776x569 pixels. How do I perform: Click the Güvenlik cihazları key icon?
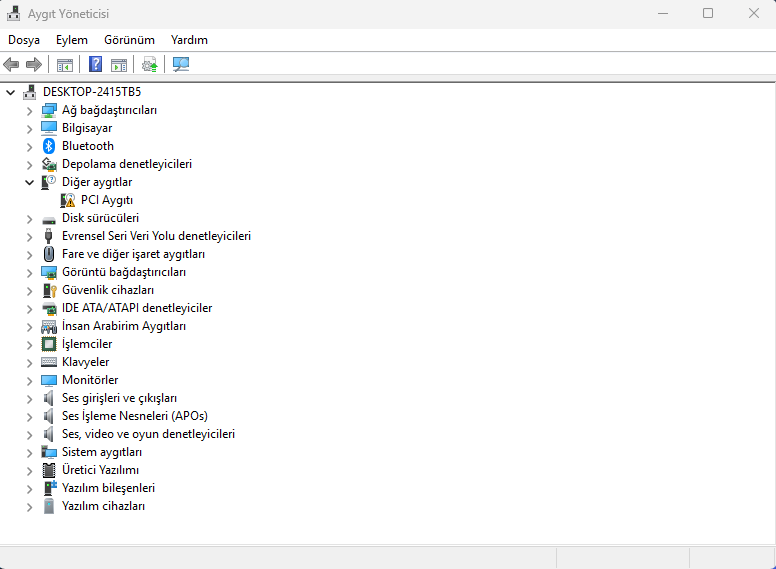[x=49, y=290]
